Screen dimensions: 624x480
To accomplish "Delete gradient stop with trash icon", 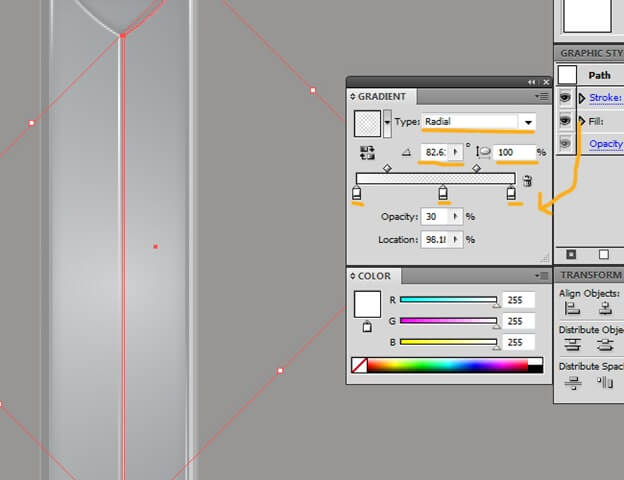I will click(528, 181).
